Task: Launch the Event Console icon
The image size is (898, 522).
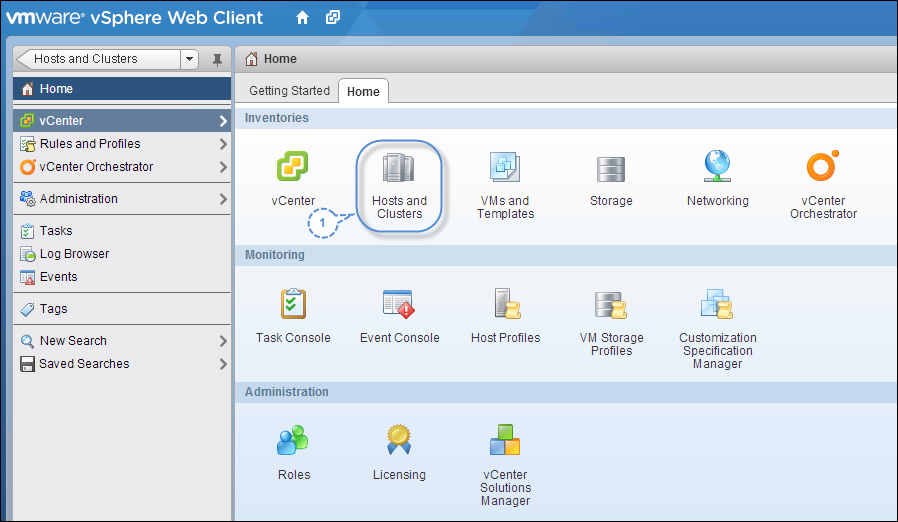Action: pos(399,304)
